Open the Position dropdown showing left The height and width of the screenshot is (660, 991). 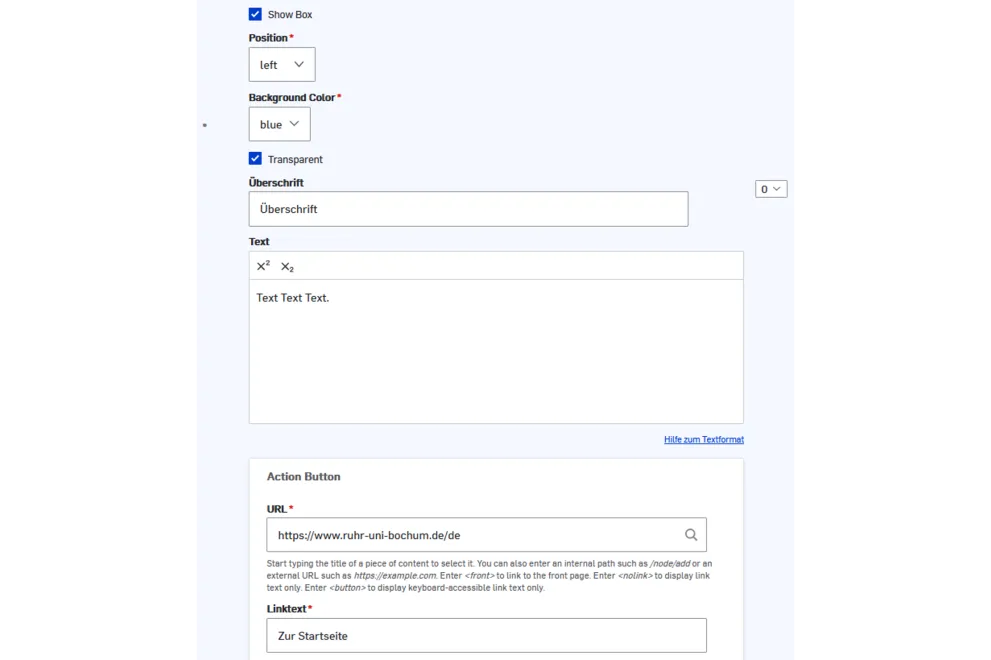(x=282, y=64)
